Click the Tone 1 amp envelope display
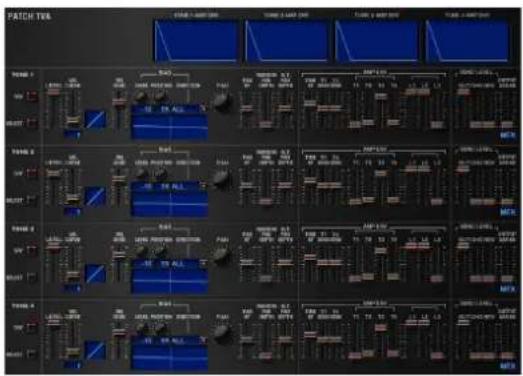The height and width of the screenshot is (376, 523). point(196,41)
